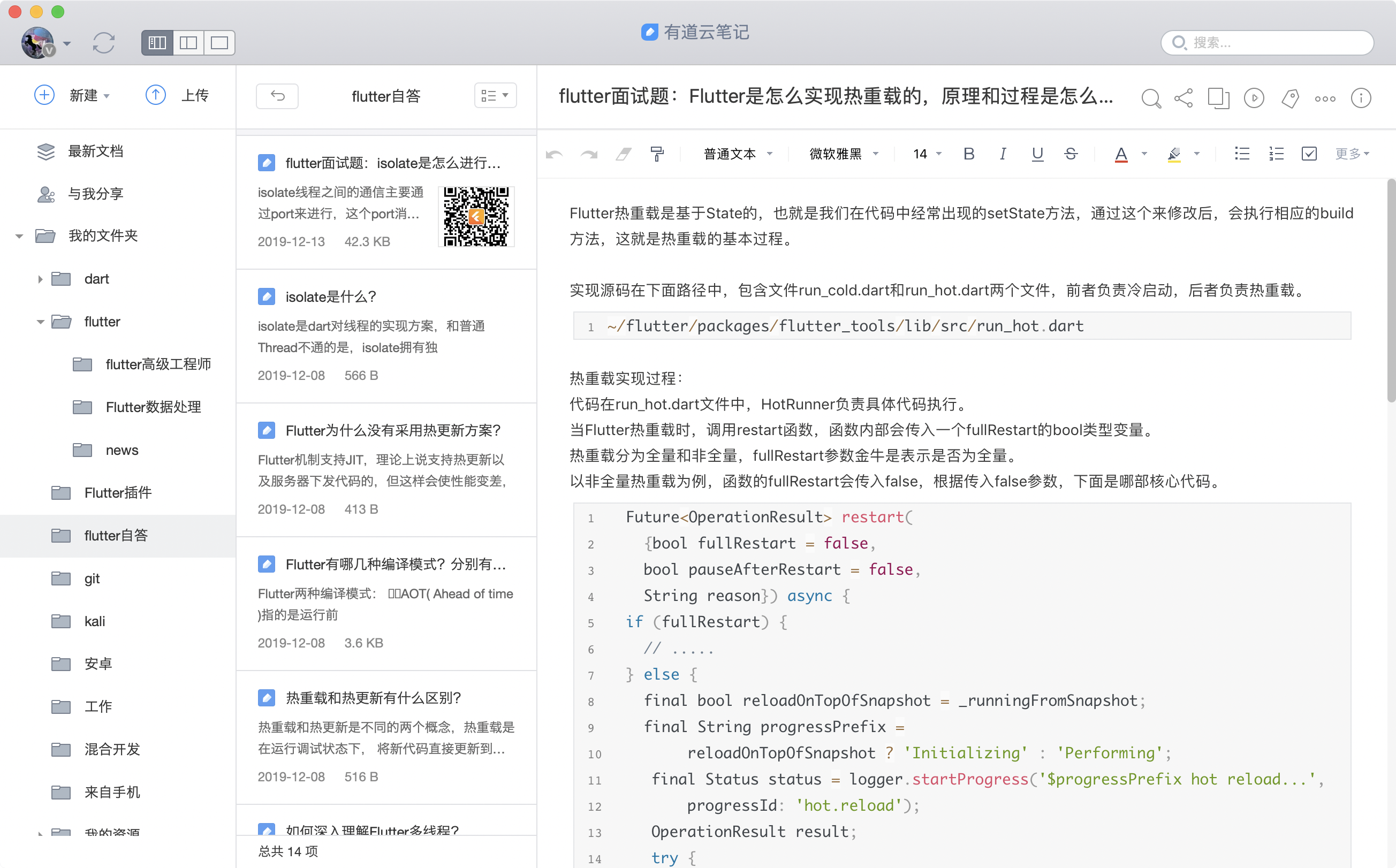Screen dimensions: 1396x868
Task: Click the QR code thumbnail in note list
Action: click(x=476, y=216)
